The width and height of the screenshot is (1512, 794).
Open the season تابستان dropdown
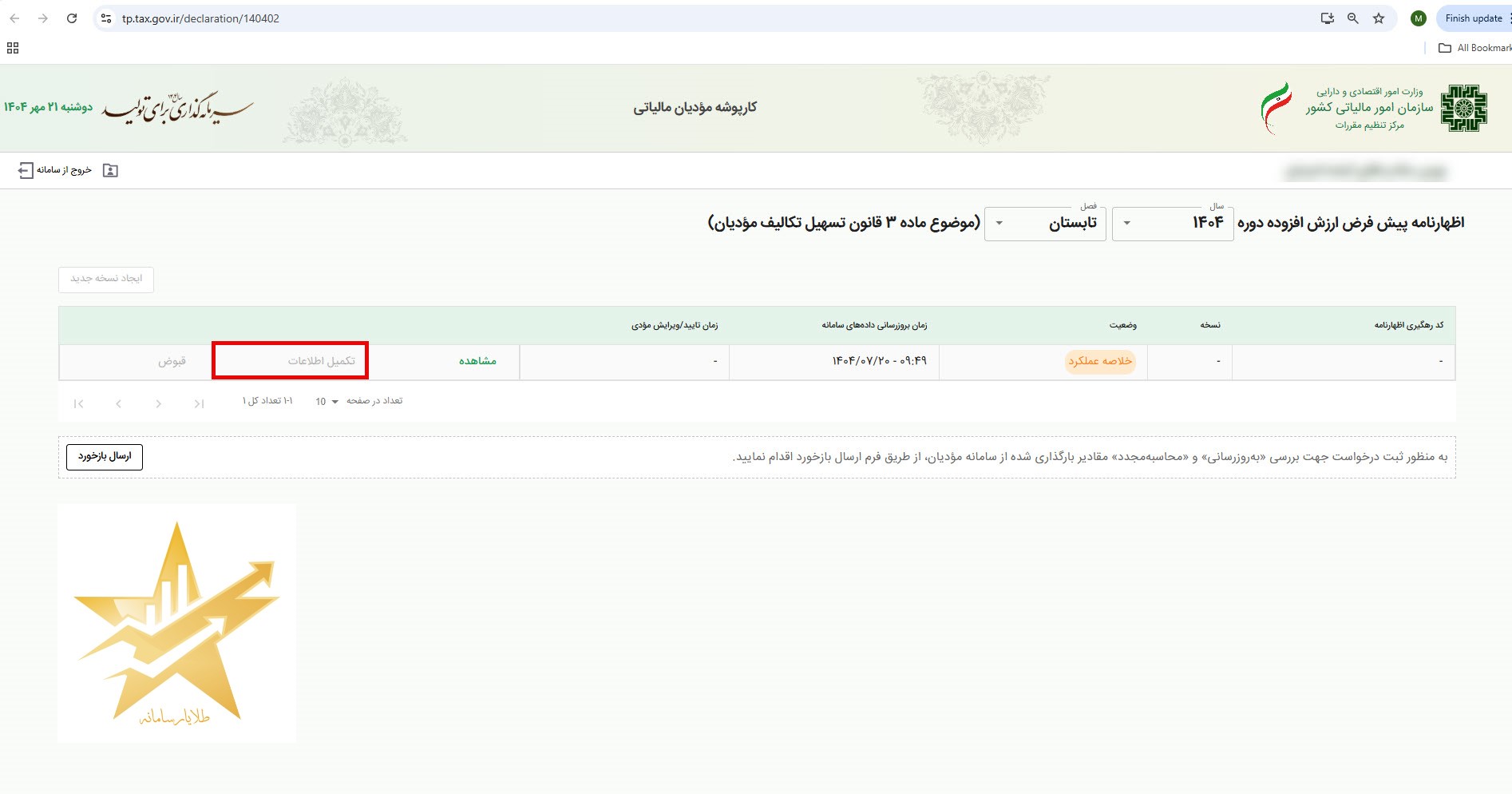[x=1044, y=223]
